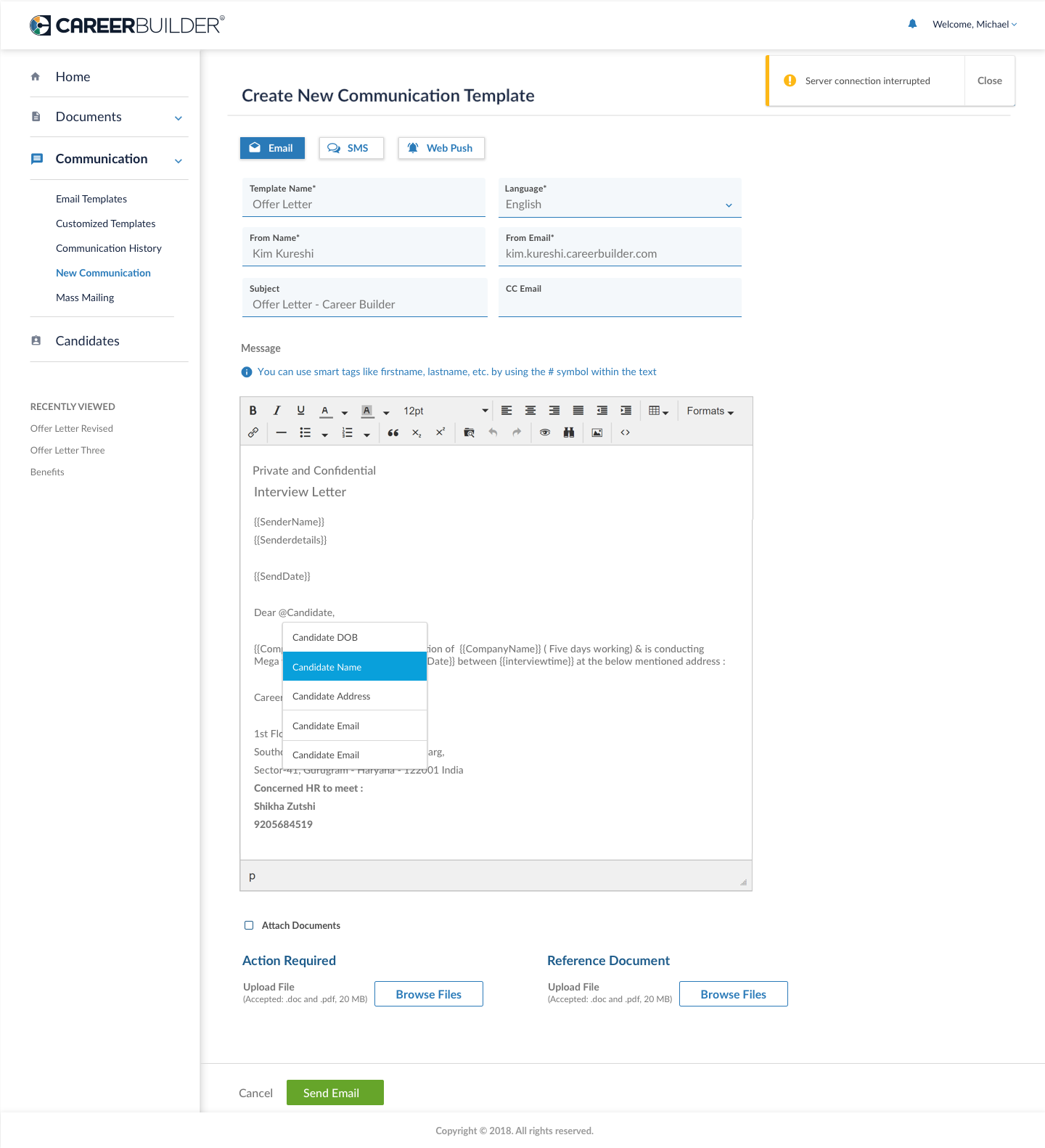Open the source code view

click(625, 432)
